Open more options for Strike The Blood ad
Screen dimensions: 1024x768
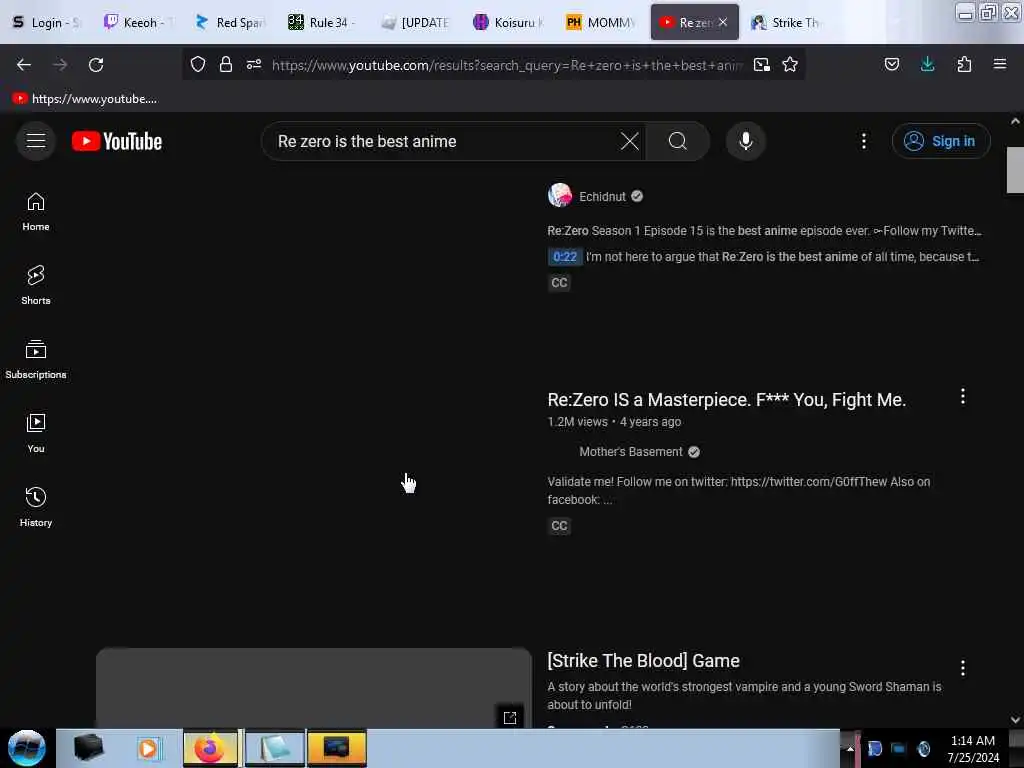(963, 667)
